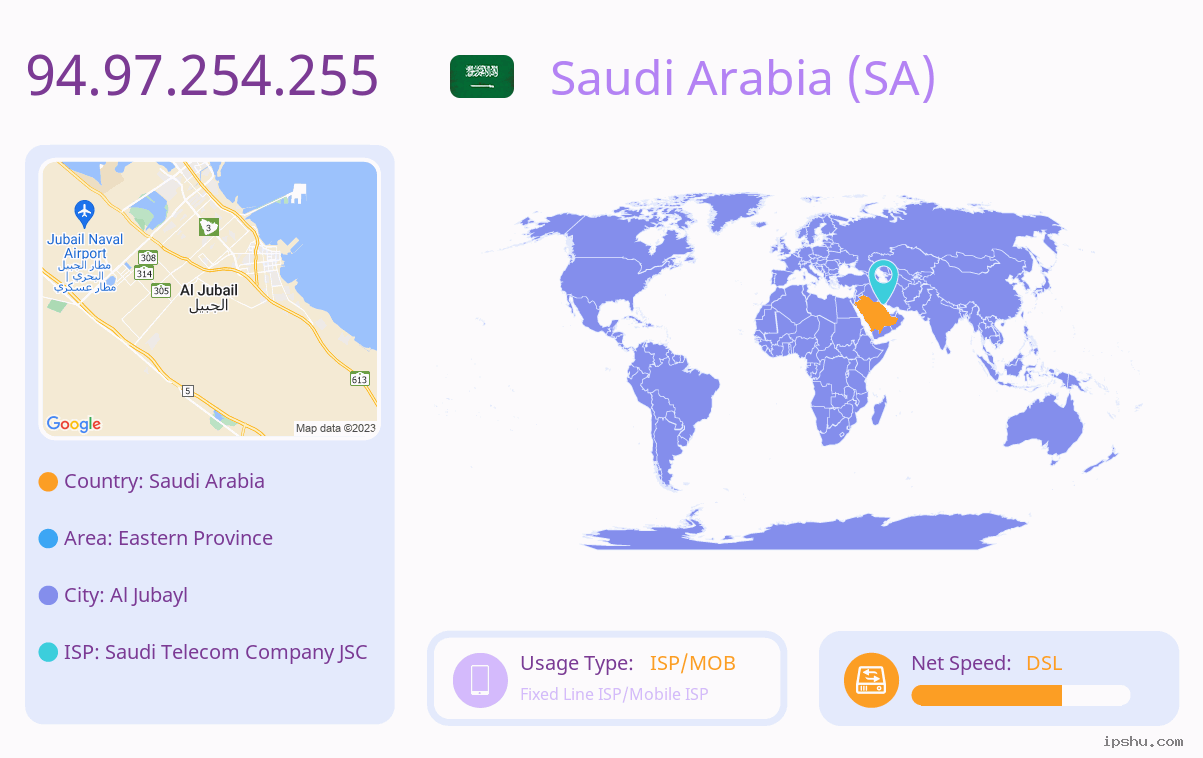Image resolution: width=1203 pixels, height=758 pixels.
Task: Click the Saudi Arabia (SA) title
Action: 743,77
